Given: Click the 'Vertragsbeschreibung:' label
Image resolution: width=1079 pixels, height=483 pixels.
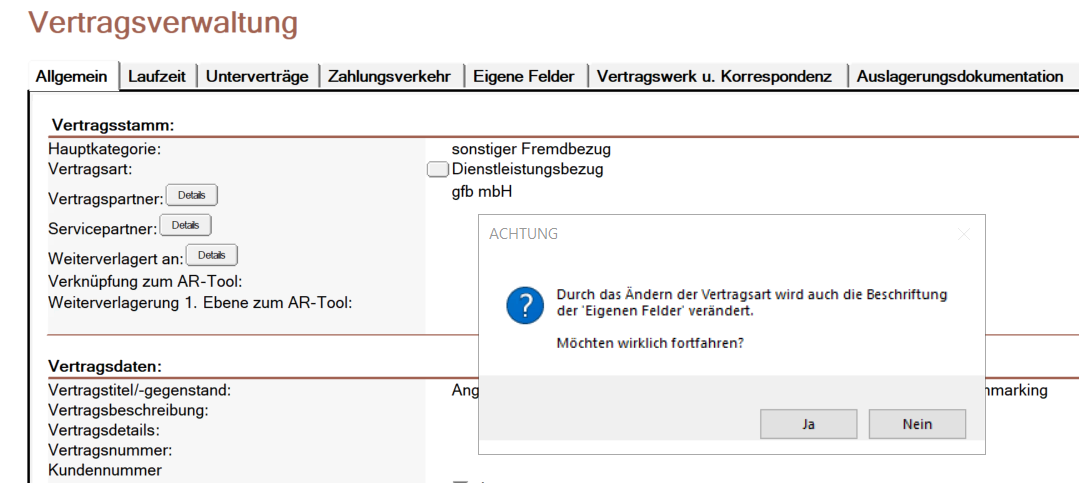Looking at the screenshot, I should (128, 411).
